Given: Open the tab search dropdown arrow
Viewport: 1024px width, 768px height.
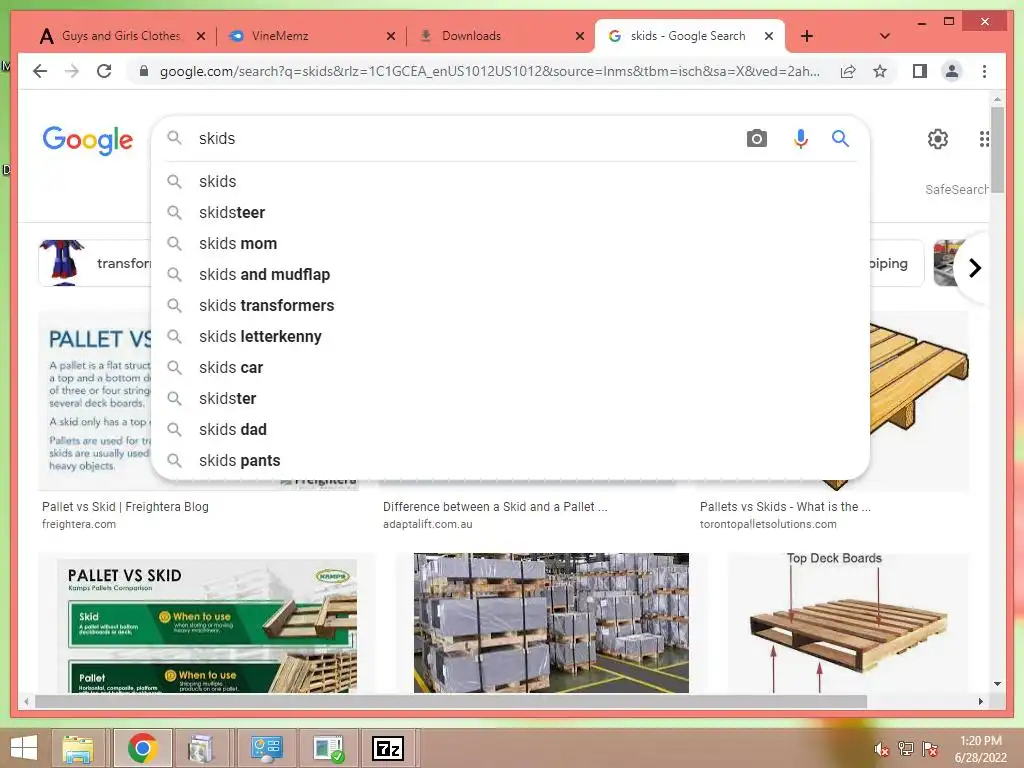Looking at the screenshot, I should pos(884,36).
